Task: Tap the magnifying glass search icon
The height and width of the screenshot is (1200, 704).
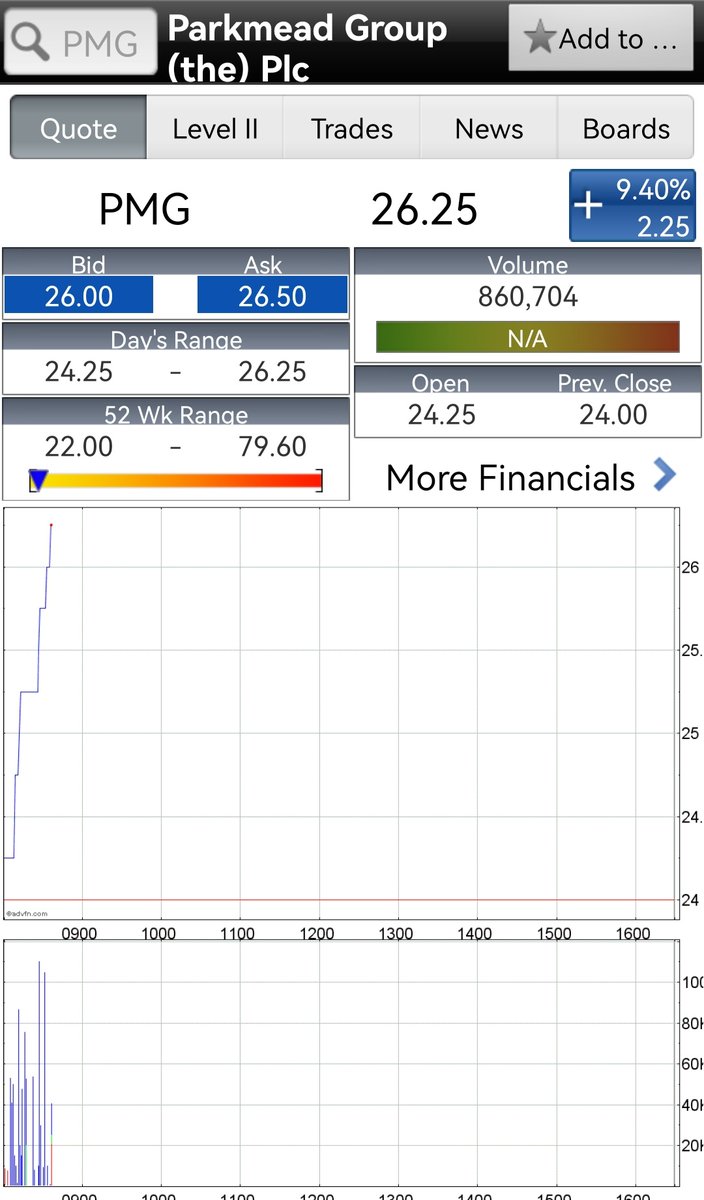Action: 31,43
